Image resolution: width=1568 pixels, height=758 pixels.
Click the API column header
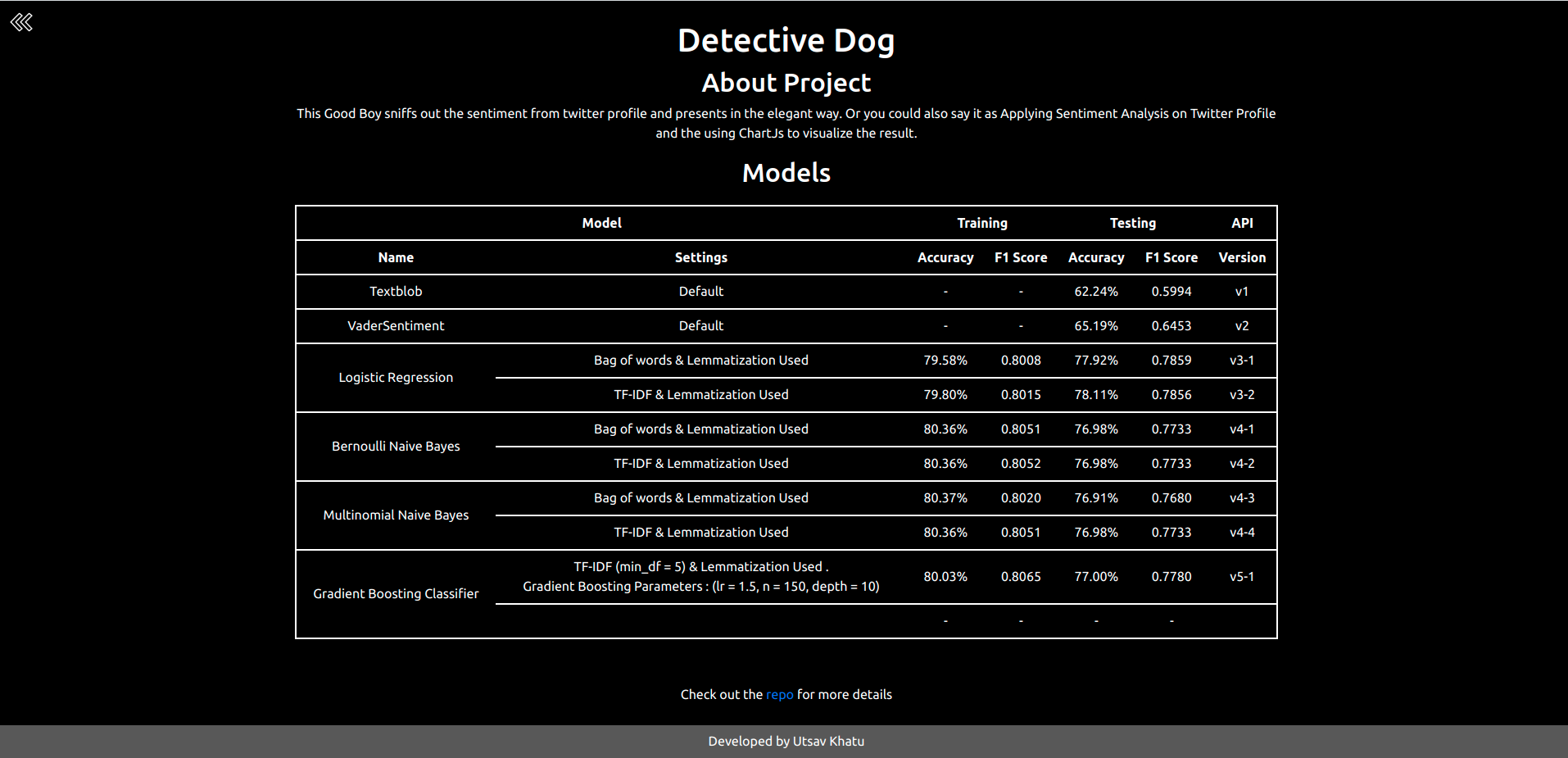click(x=1242, y=223)
